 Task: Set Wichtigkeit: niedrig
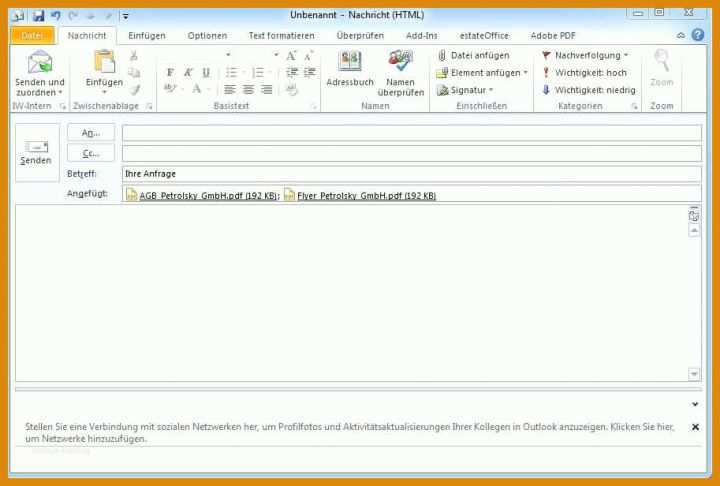[589, 90]
